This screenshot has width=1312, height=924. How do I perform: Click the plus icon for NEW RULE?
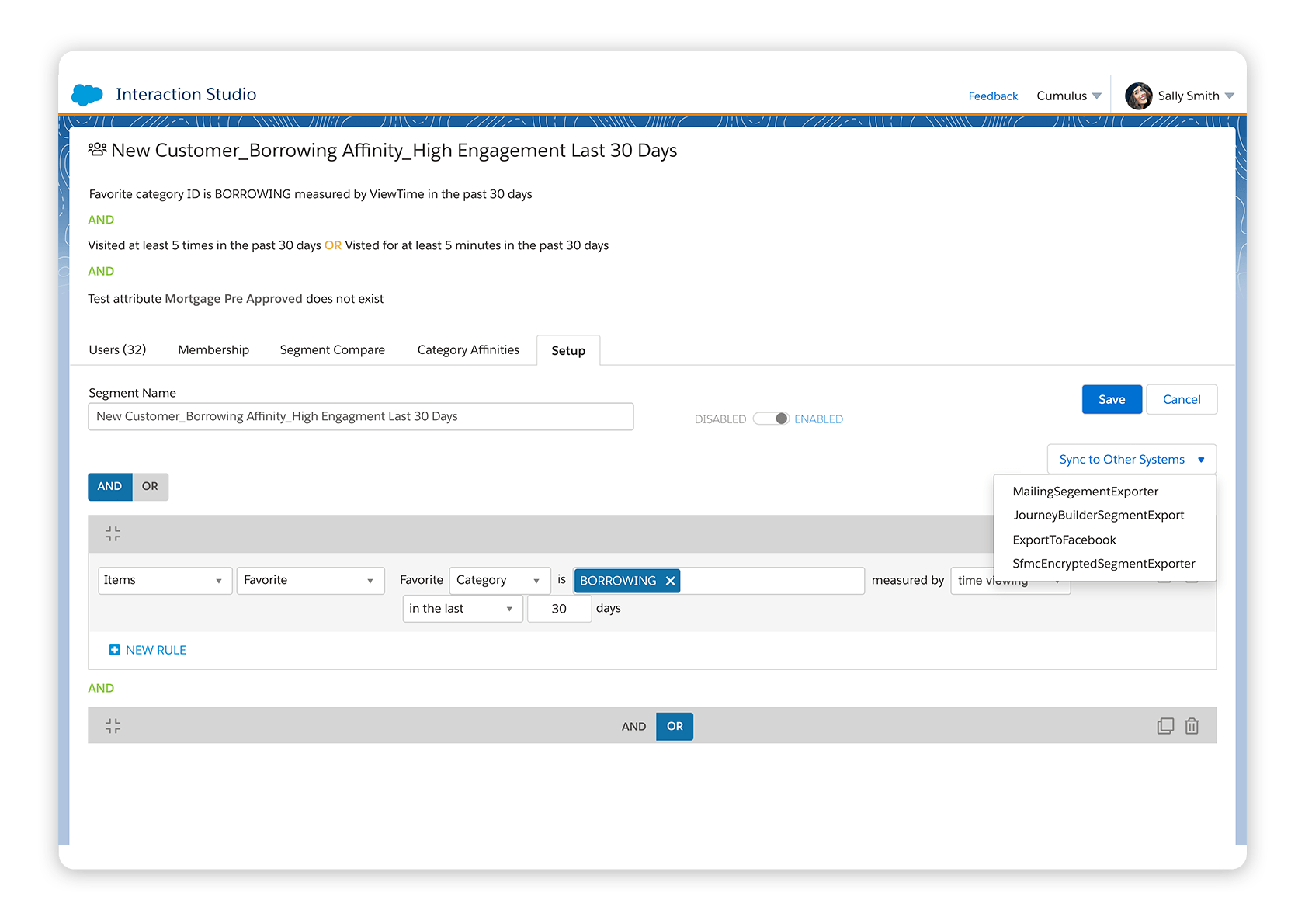coord(115,650)
